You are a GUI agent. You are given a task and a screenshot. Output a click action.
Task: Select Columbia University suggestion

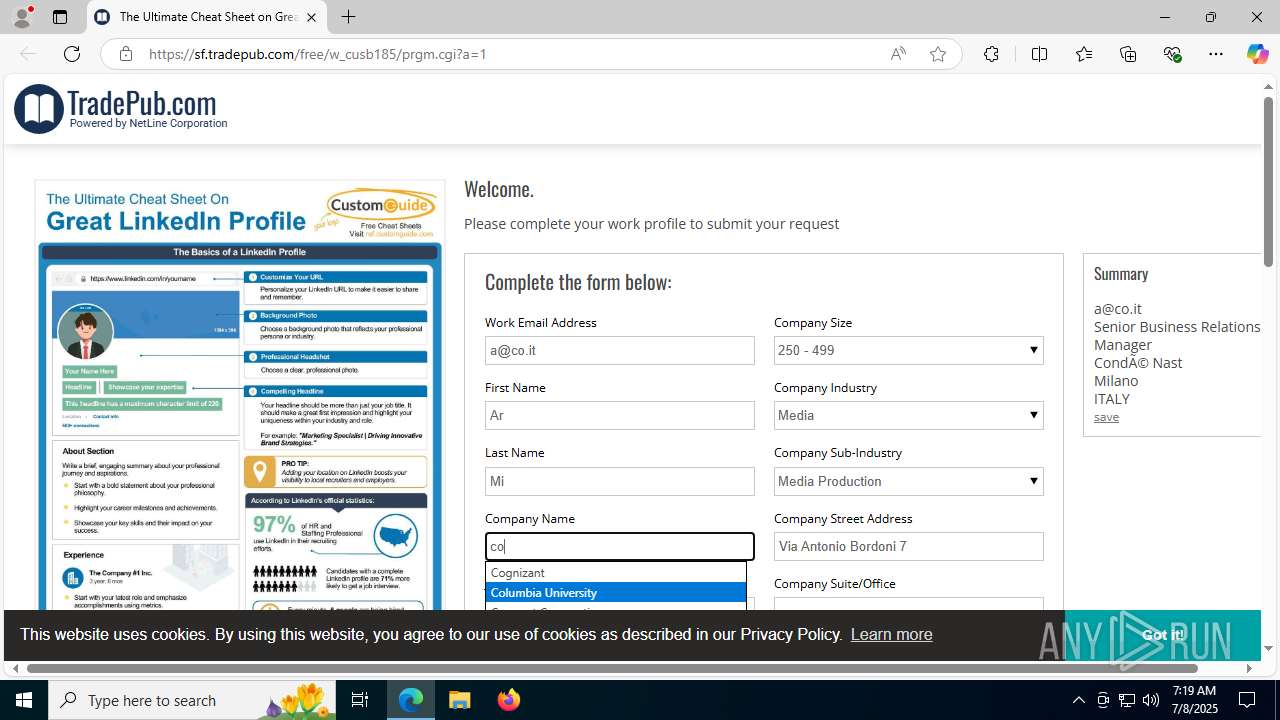tap(616, 593)
